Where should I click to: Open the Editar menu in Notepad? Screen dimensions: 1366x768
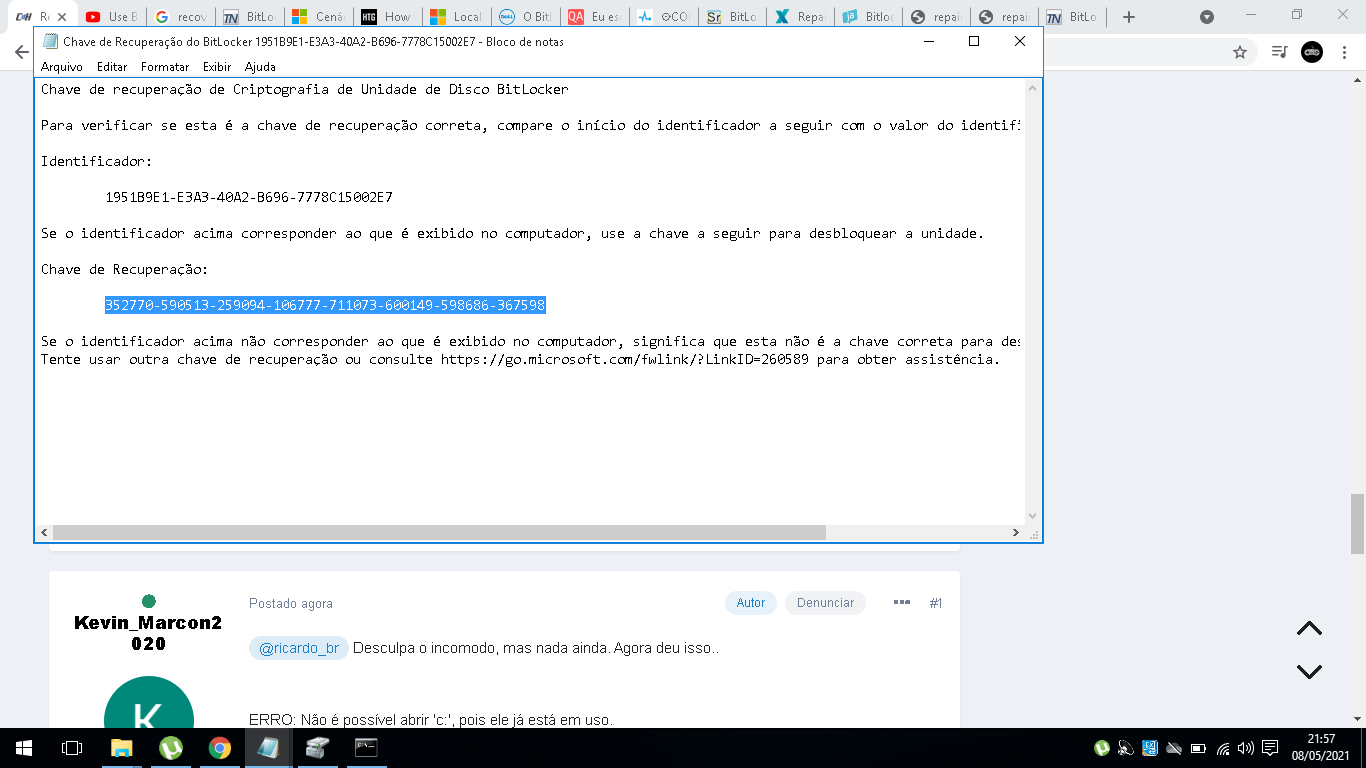pos(112,67)
